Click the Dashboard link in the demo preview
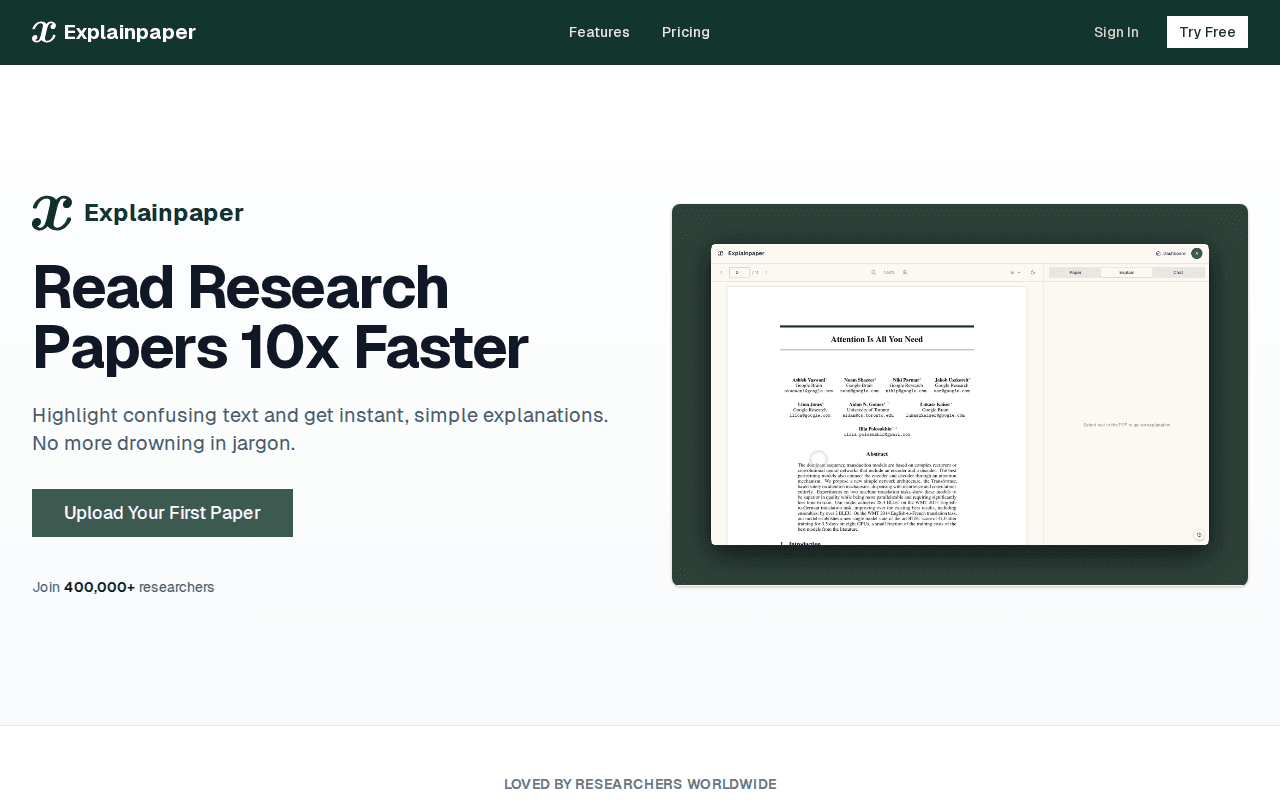 [1171, 253]
